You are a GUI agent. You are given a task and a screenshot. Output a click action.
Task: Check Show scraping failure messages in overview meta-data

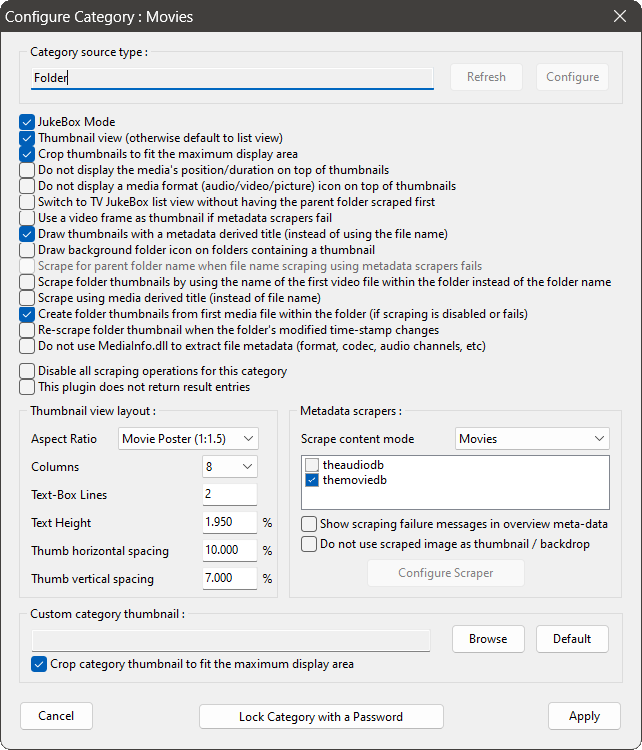tap(309, 524)
